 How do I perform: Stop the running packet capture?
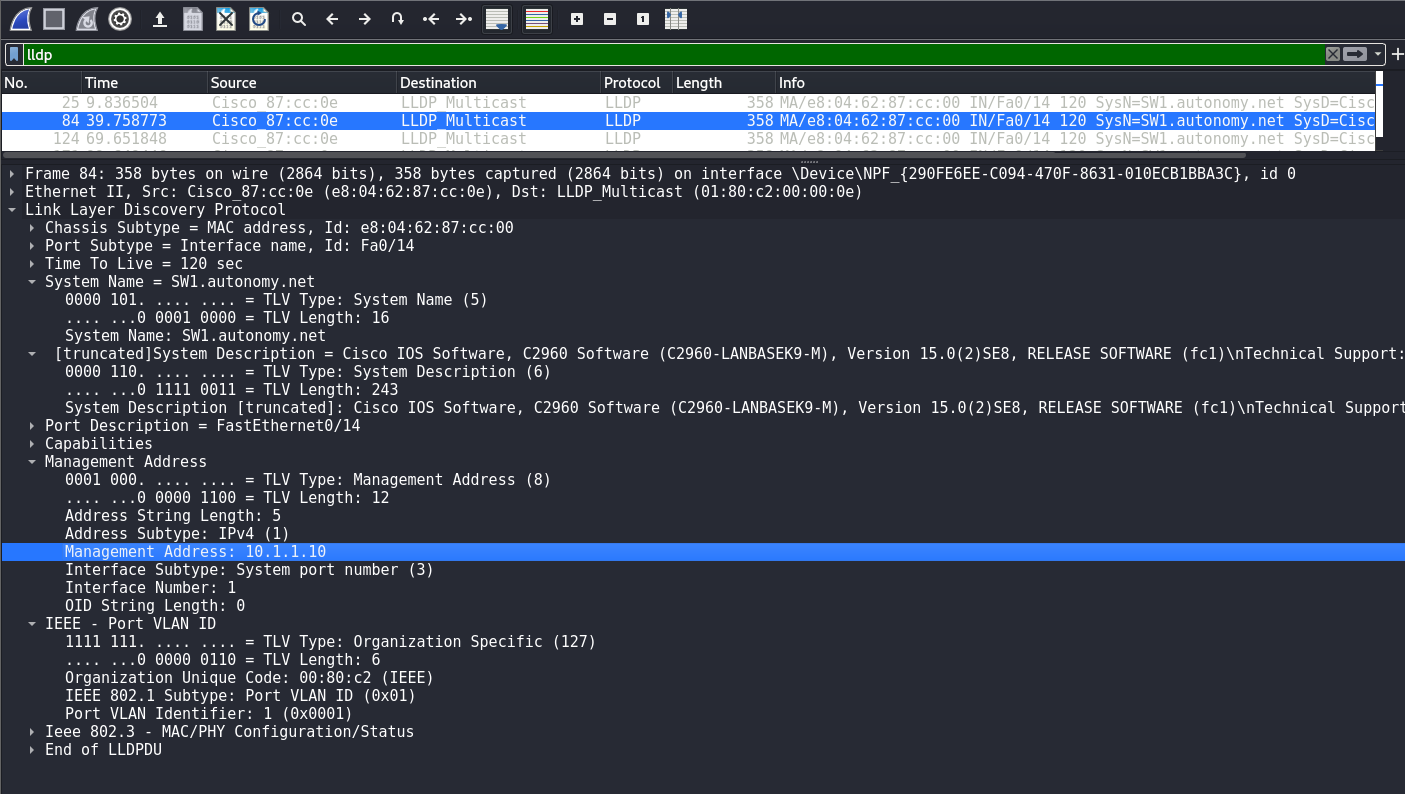(54, 19)
